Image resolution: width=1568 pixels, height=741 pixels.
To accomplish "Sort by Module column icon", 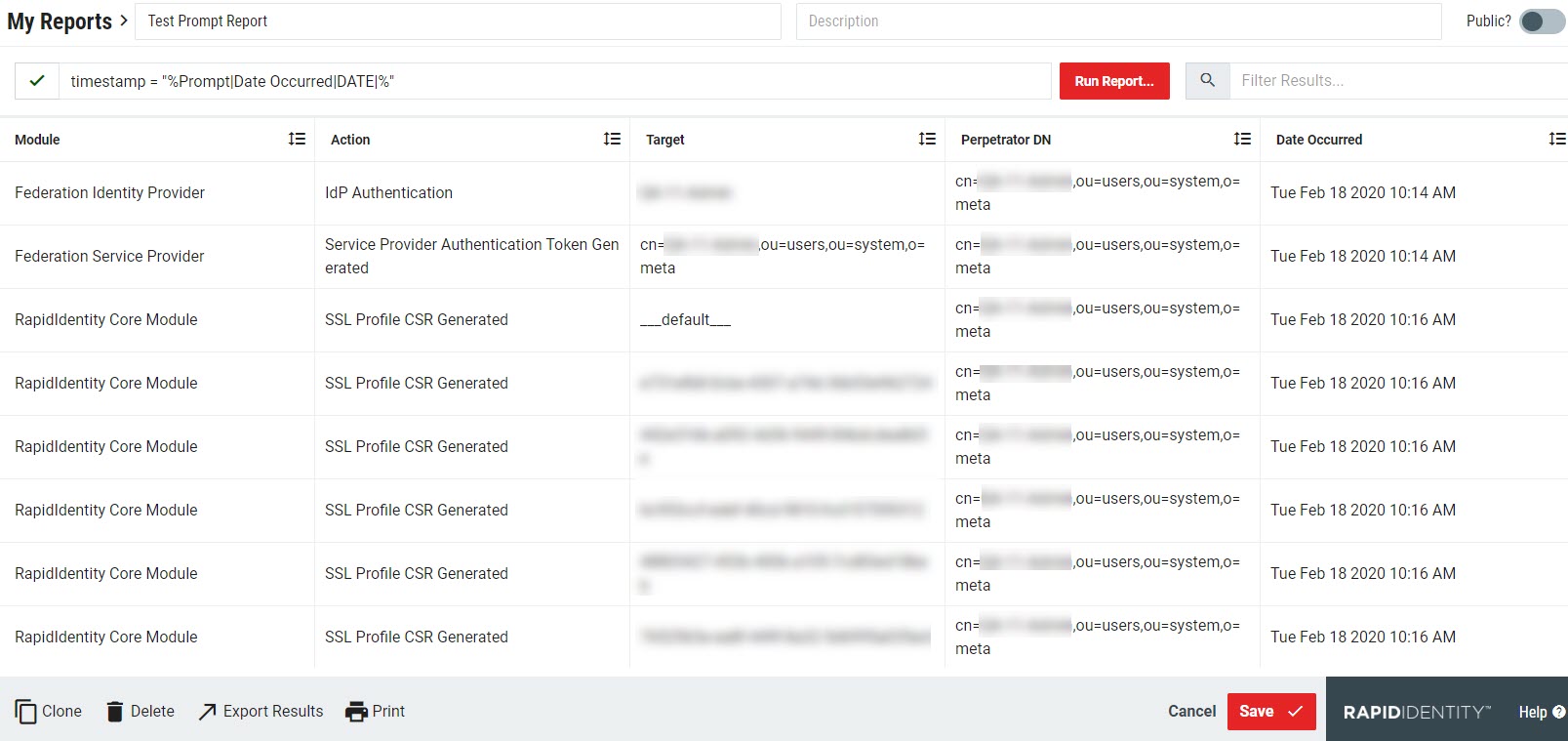I will pos(297,139).
